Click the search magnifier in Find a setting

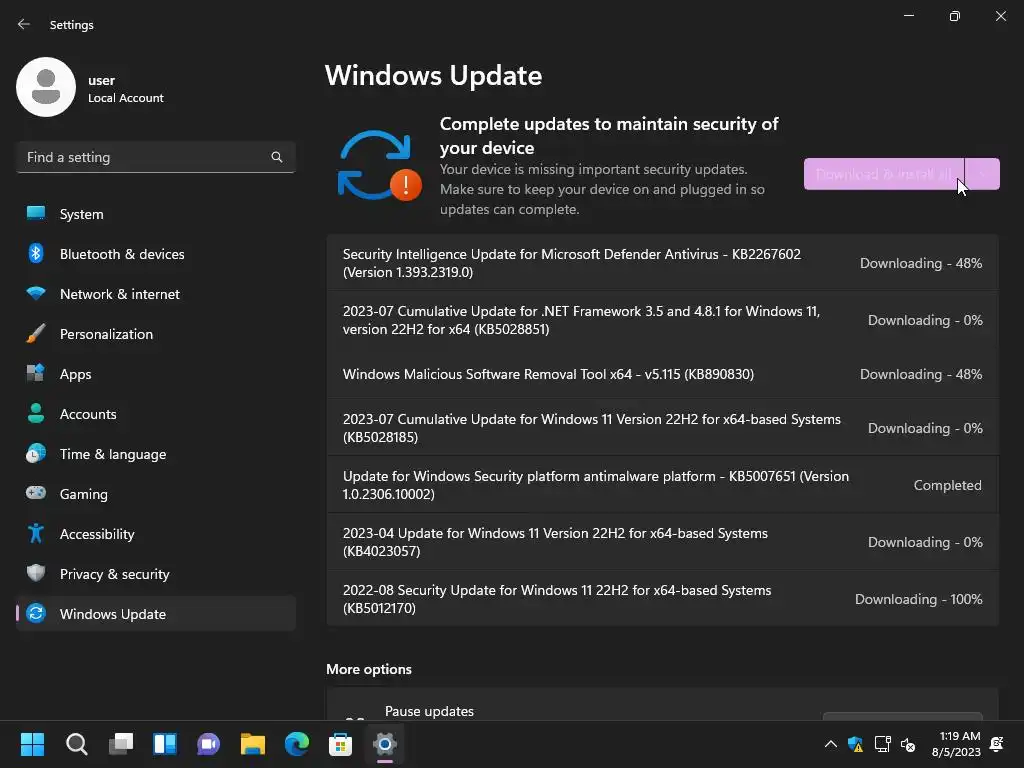pyautogui.click(x=277, y=157)
